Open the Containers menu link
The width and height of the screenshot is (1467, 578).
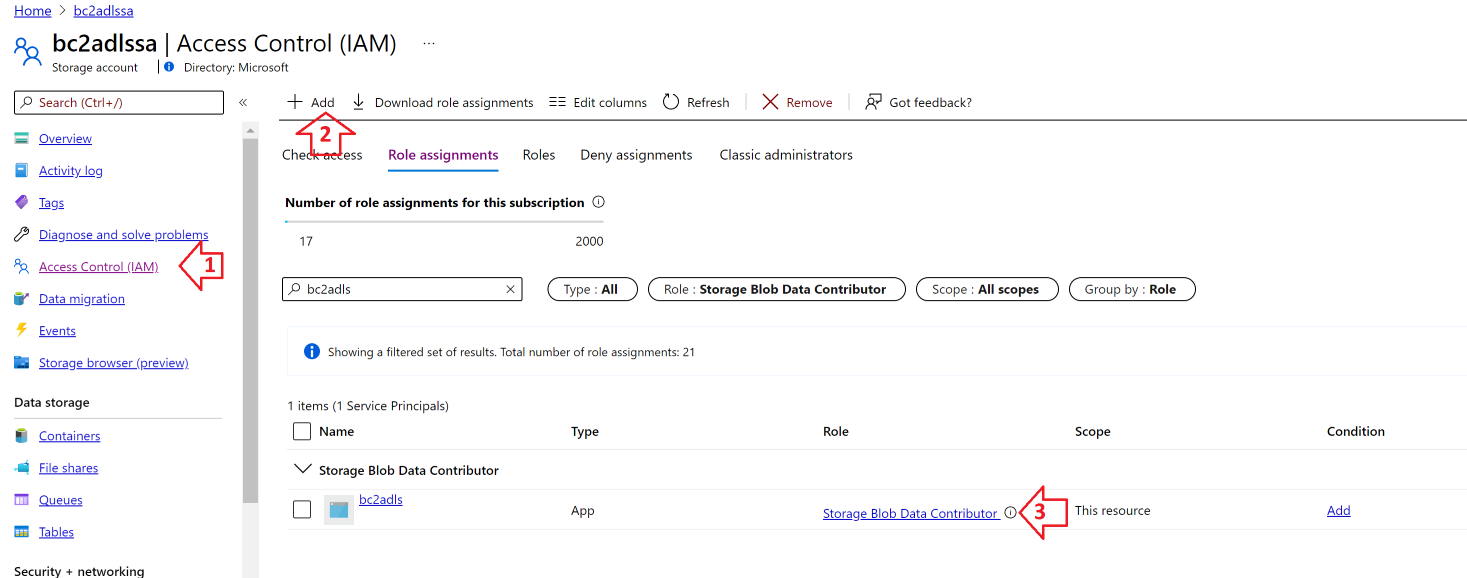pos(69,436)
